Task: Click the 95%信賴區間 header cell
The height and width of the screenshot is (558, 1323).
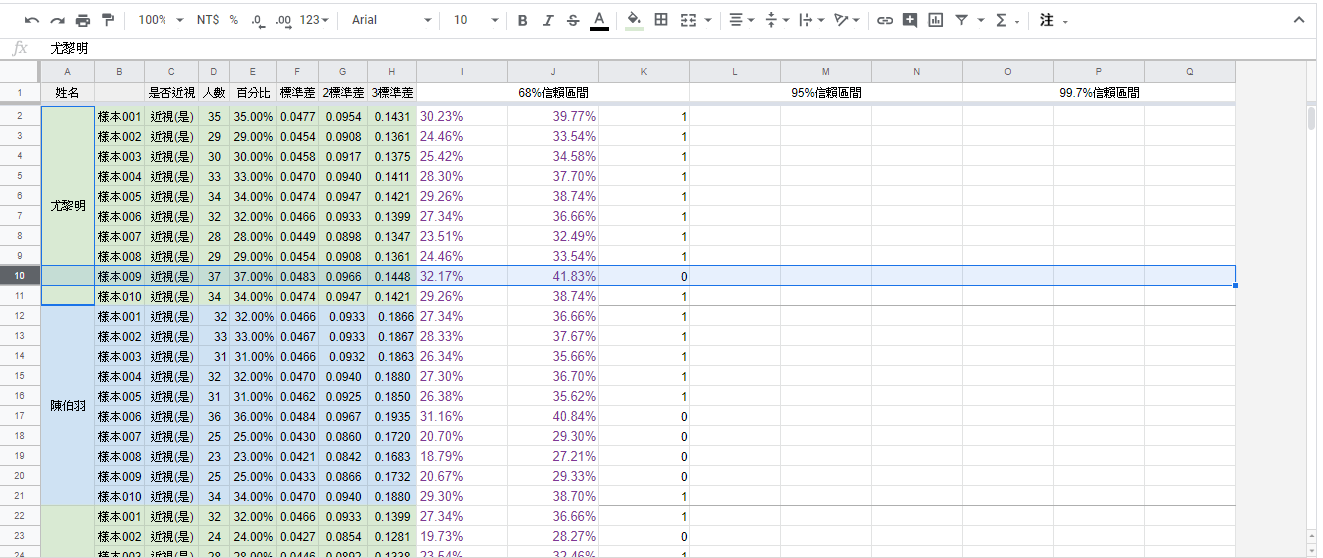Action: pyautogui.click(x=826, y=92)
